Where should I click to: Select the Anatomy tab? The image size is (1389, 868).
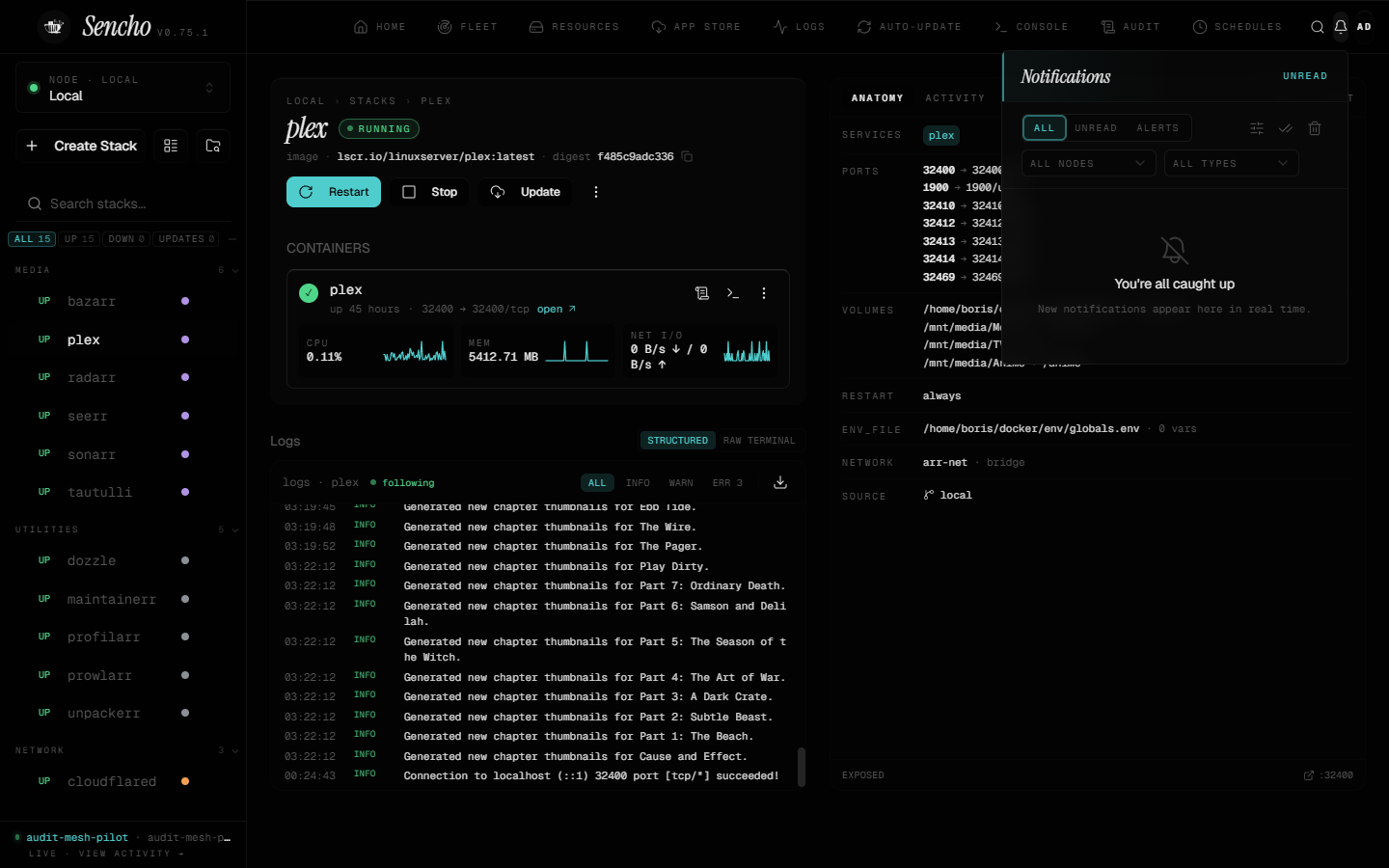[877, 98]
